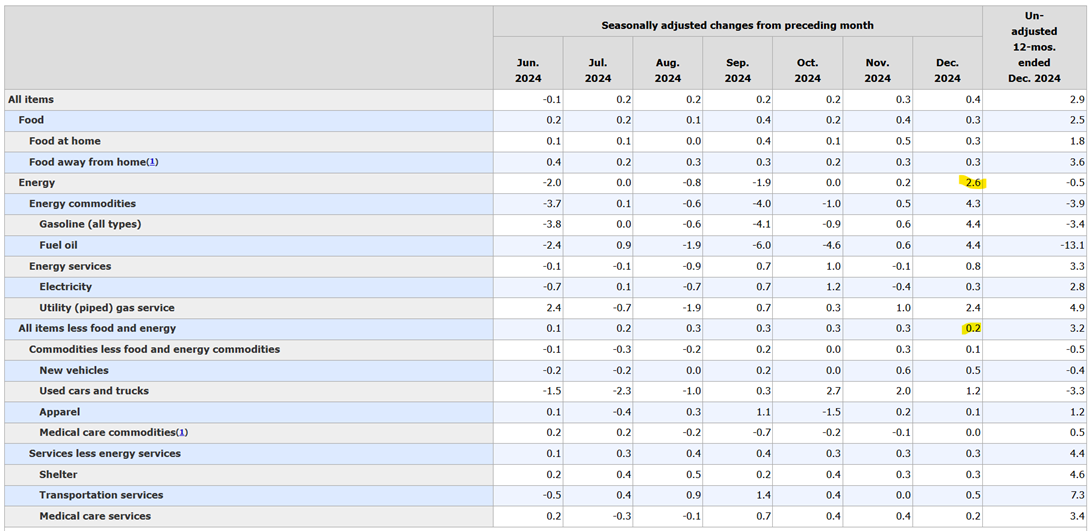The width and height of the screenshot is (1090, 531).
Task: Select highlighted 0.2 in All items less food and energy row
Action: (x=971, y=328)
